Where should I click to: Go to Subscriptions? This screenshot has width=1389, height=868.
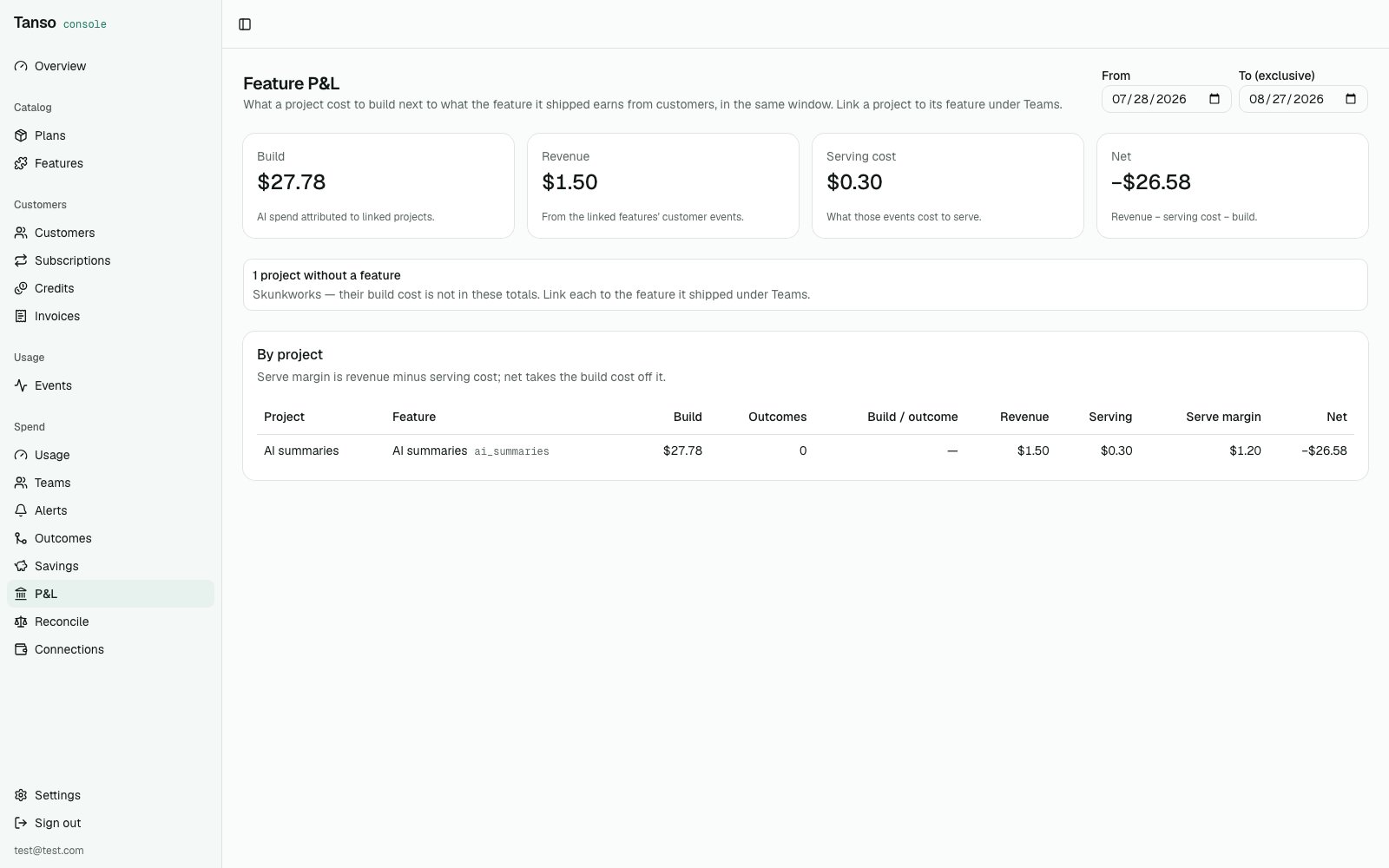(110, 260)
